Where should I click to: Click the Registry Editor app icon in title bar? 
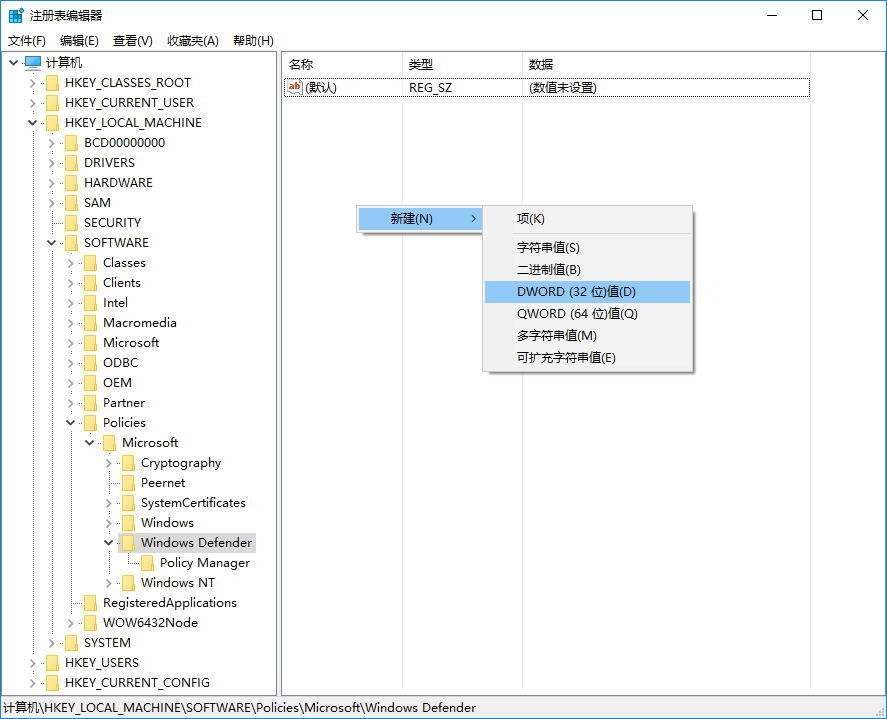16,15
